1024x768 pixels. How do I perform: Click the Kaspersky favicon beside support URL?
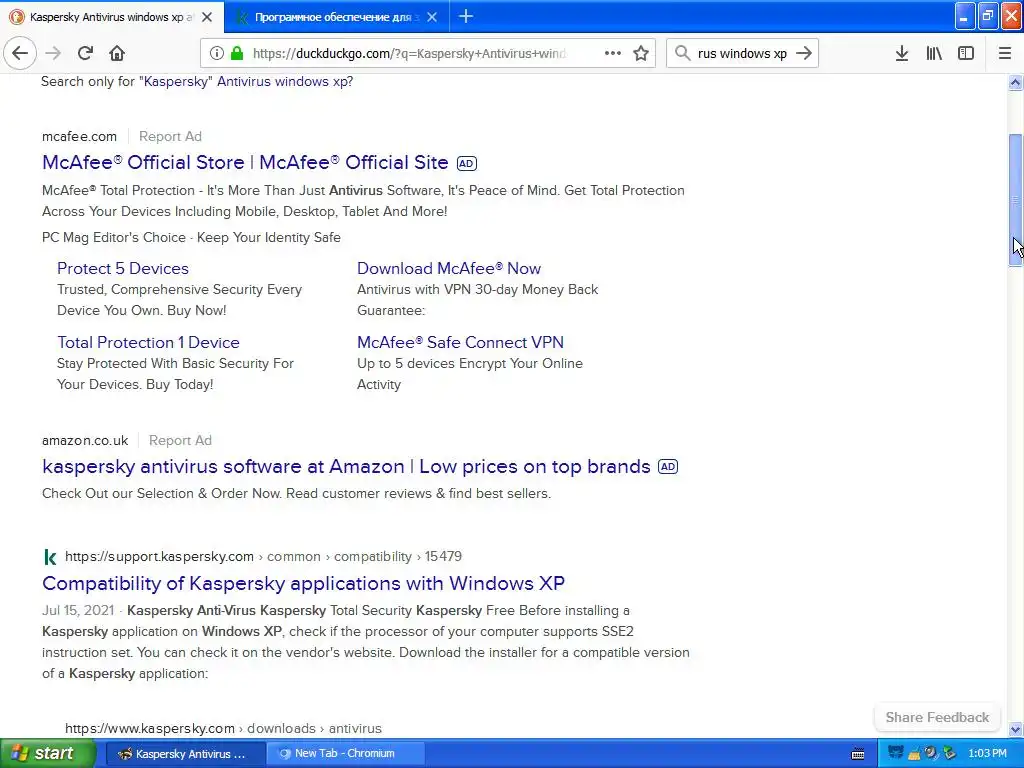pos(50,557)
